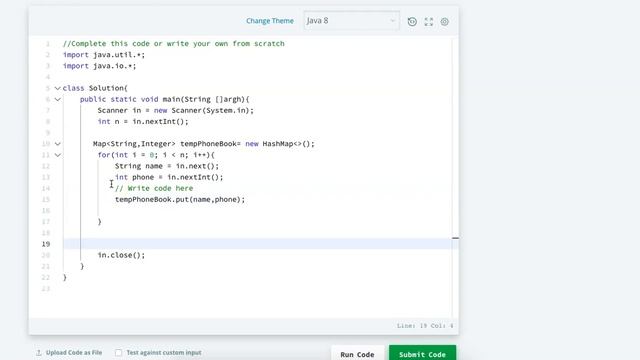Click 'class Solution{' text on line 5

tap(95, 88)
